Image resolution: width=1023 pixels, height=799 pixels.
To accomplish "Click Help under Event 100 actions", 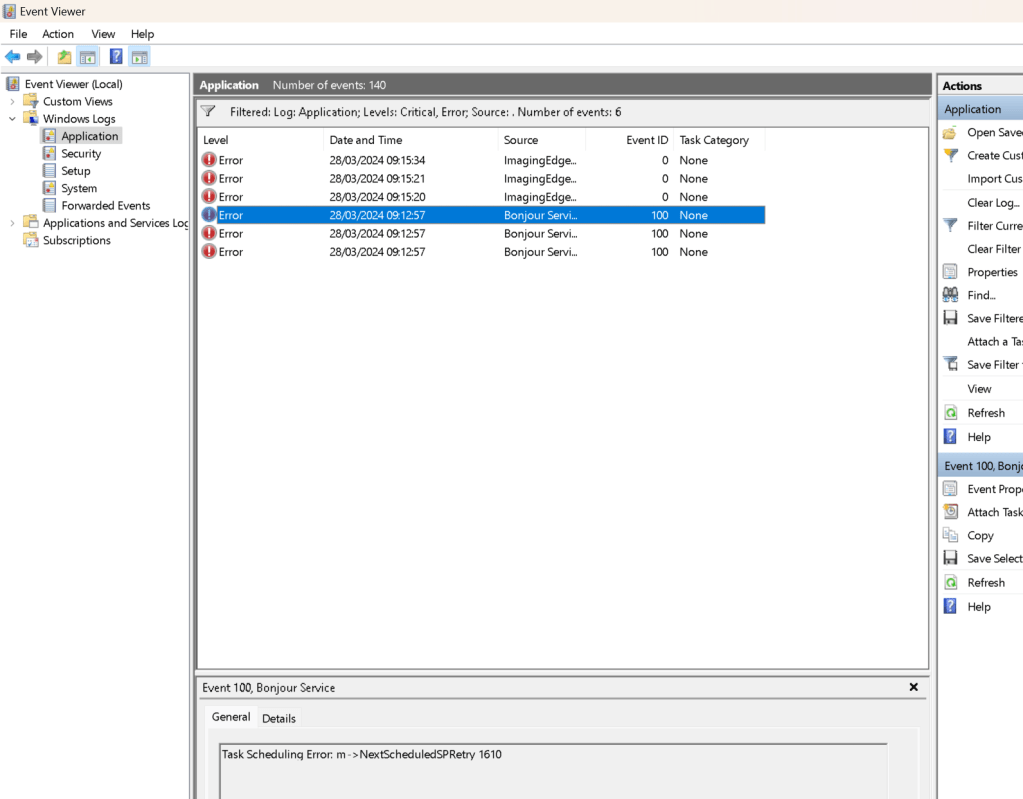I will (979, 607).
